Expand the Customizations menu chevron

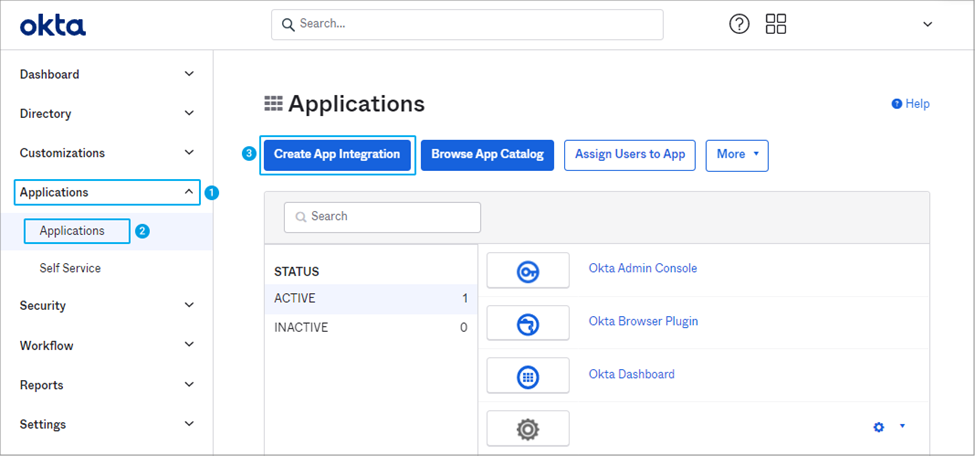click(190, 152)
